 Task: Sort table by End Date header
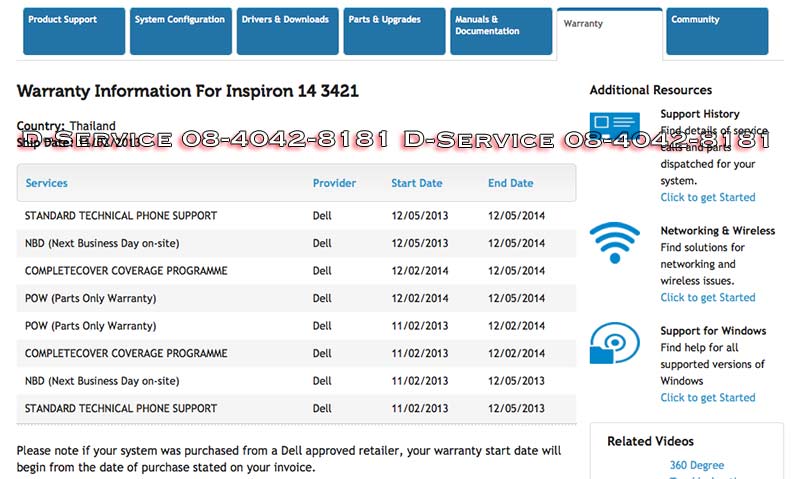pyautogui.click(x=510, y=183)
